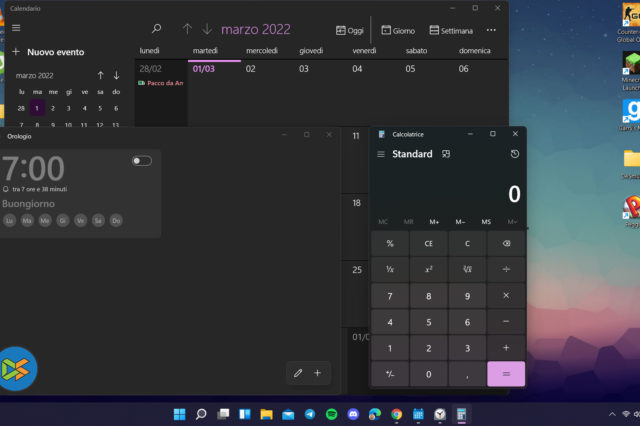640x426 pixels.
Task: Click the plus/minus sign key
Action: tap(390, 374)
